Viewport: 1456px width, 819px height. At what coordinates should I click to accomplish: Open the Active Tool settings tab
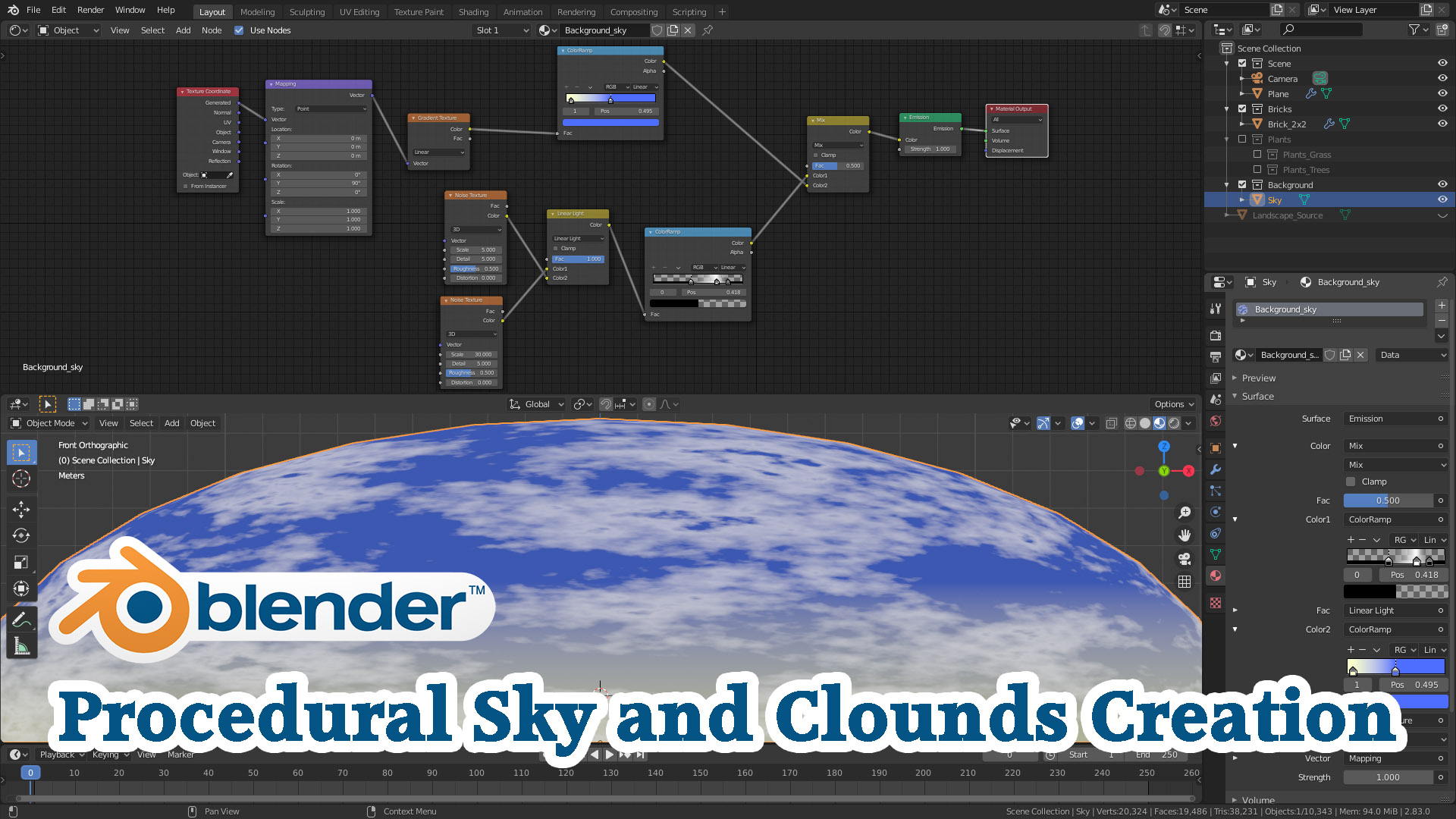1216,308
